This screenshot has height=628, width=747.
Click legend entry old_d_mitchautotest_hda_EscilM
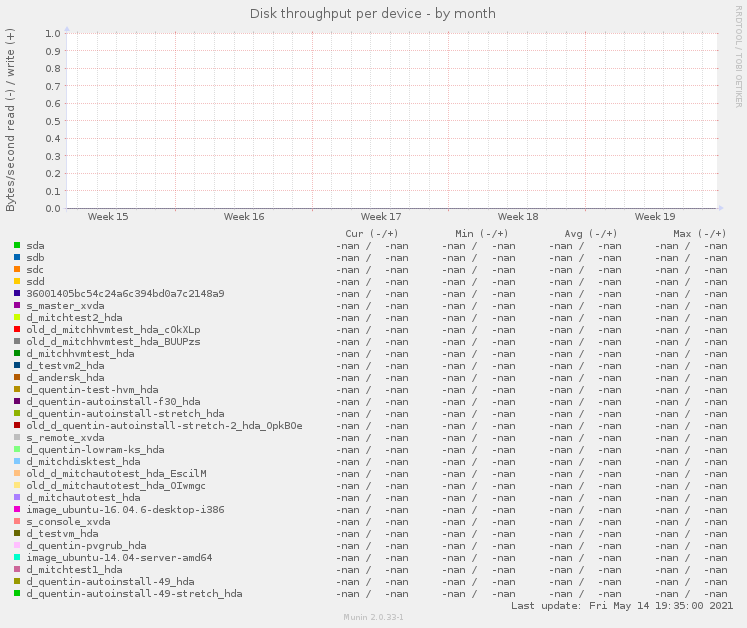pyautogui.click(x=116, y=474)
